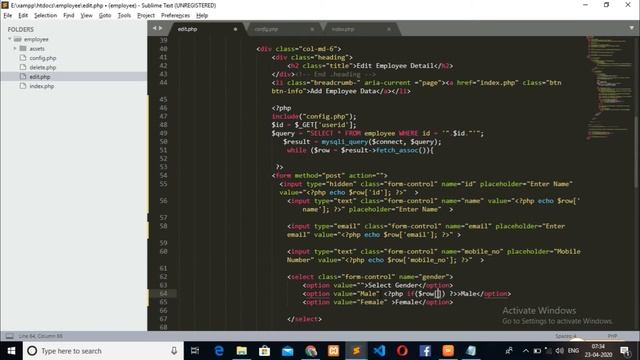The width and height of the screenshot is (640, 360).
Task: Open the Tools menu
Action: [124, 16]
